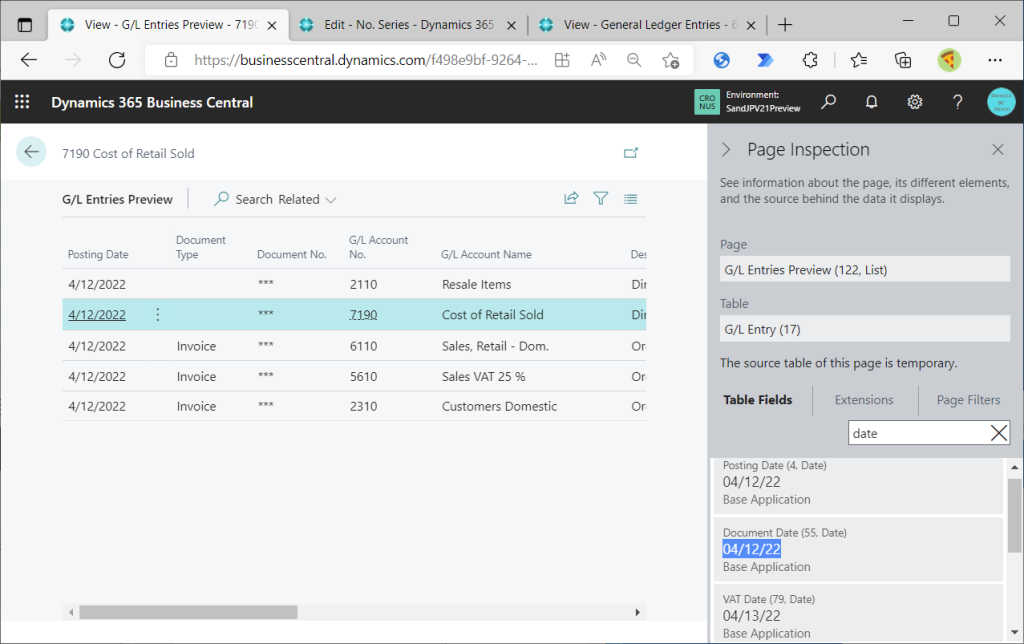Open the 7190 G/L account link

point(363,314)
